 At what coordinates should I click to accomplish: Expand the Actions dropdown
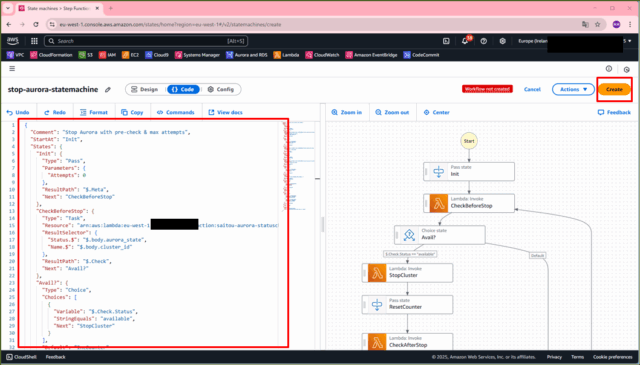coord(573,89)
